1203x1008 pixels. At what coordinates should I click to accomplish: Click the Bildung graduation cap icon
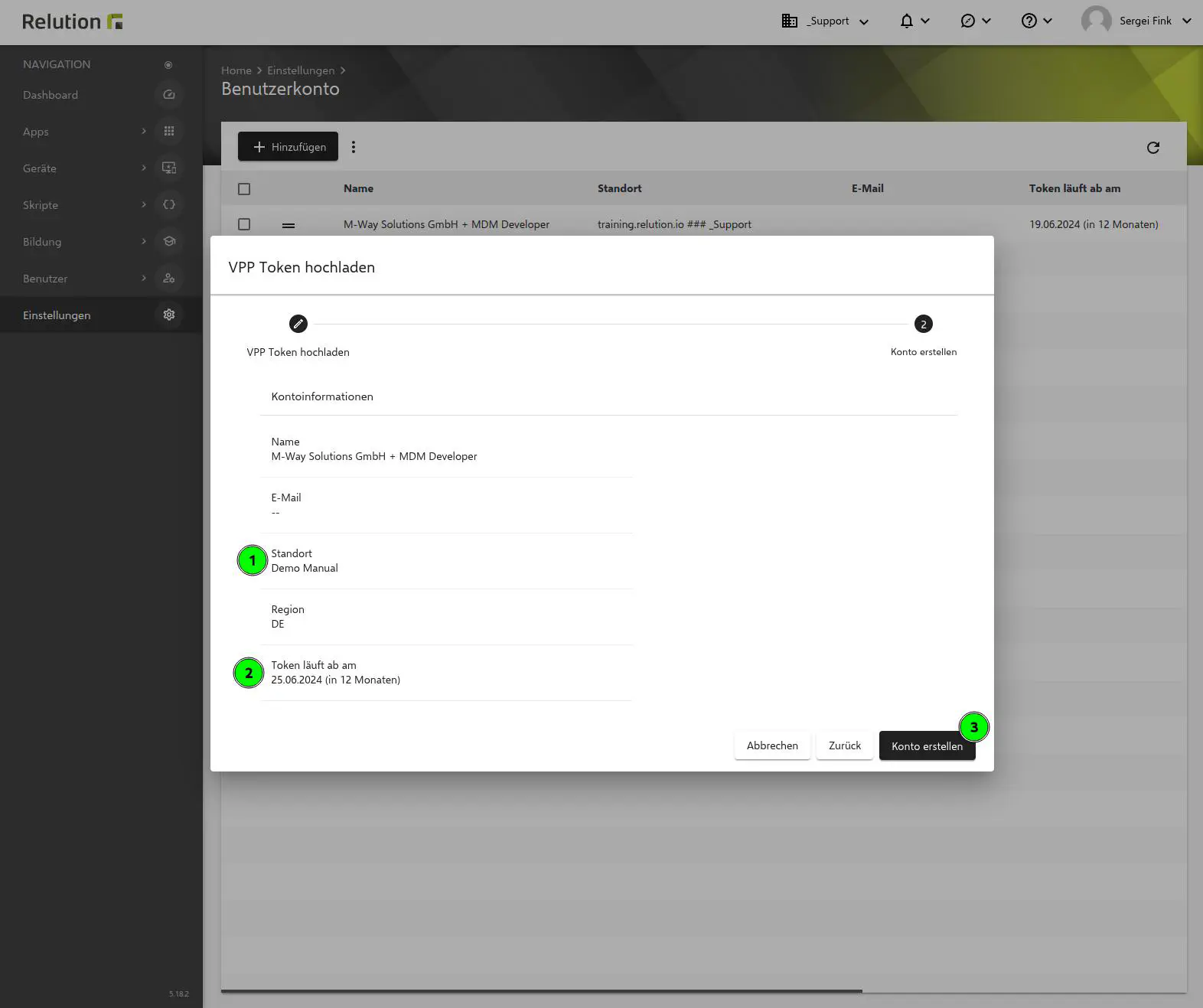pos(169,242)
